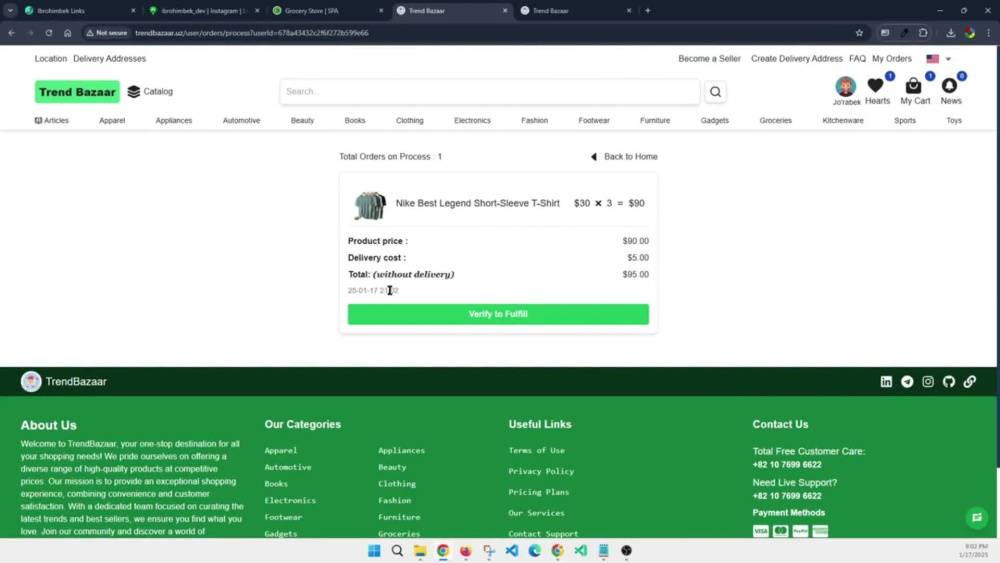Open the browser extensions puzzle icon
1000x563 pixels.
tap(923, 33)
